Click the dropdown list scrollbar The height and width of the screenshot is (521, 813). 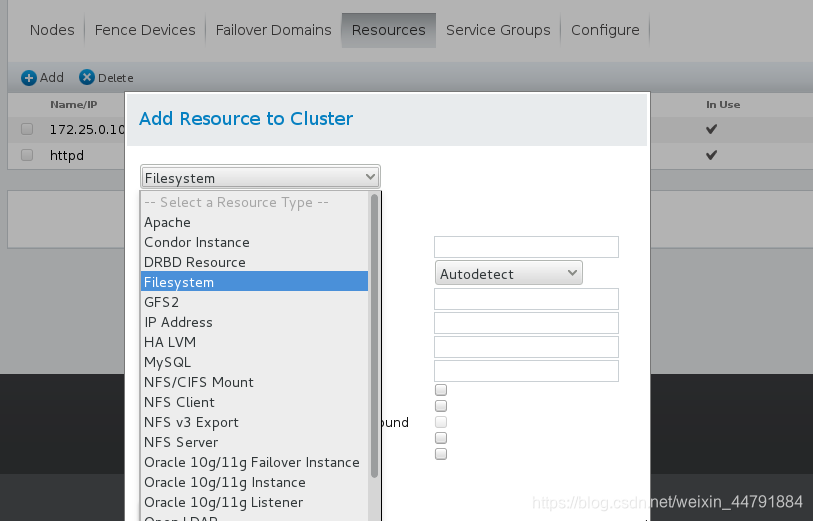click(x=374, y=336)
